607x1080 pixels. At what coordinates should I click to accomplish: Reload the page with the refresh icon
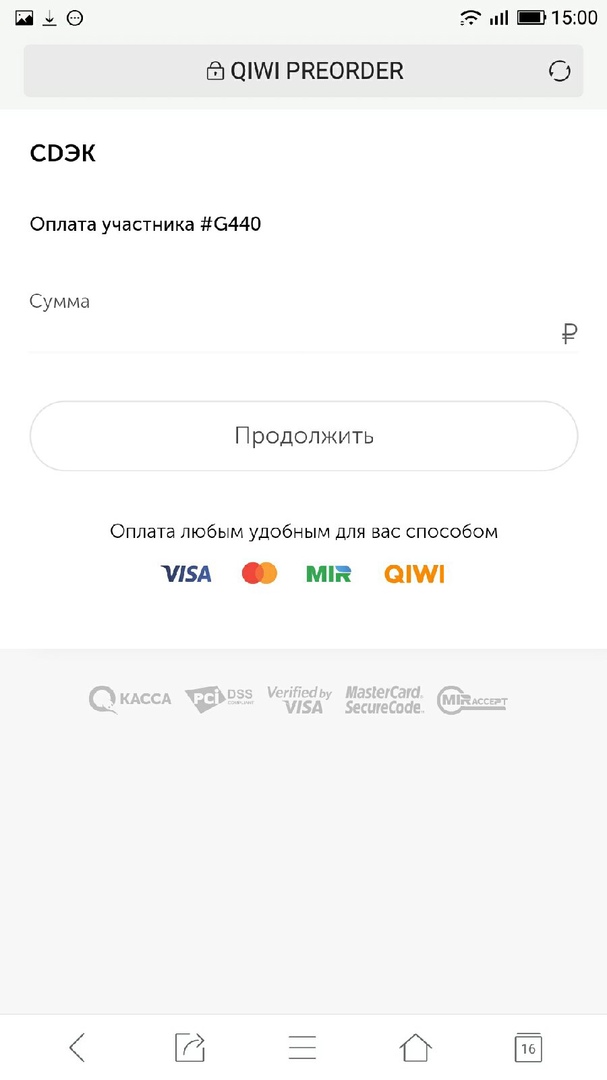tap(559, 71)
